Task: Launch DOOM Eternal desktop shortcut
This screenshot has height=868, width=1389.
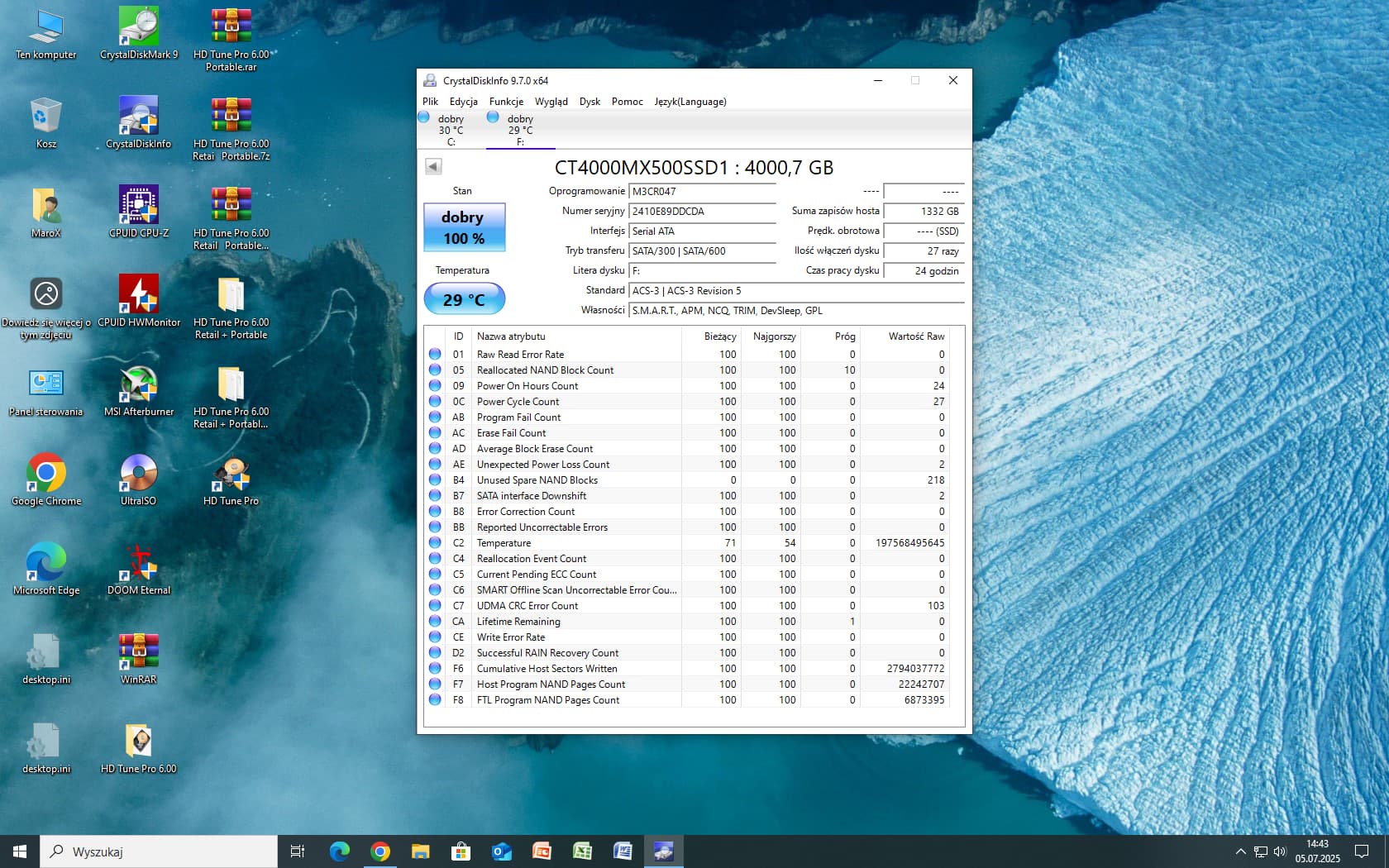Action: pyautogui.click(x=139, y=569)
